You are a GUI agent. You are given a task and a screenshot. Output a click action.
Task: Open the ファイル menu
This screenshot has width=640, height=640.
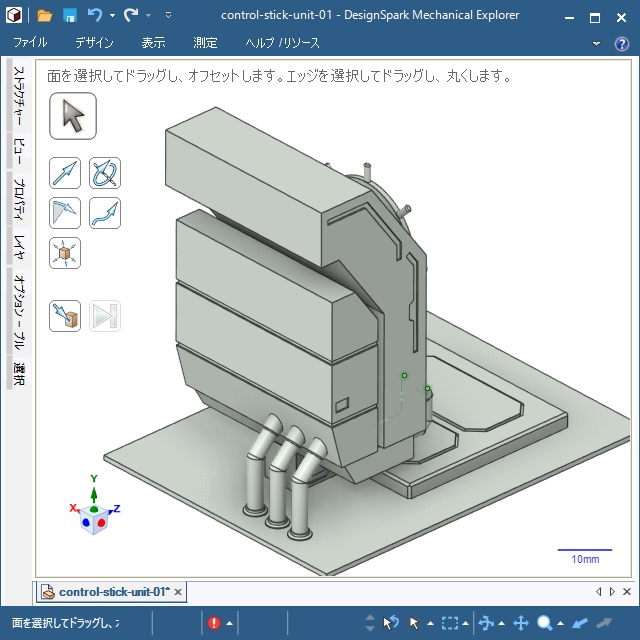coord(30,43)
